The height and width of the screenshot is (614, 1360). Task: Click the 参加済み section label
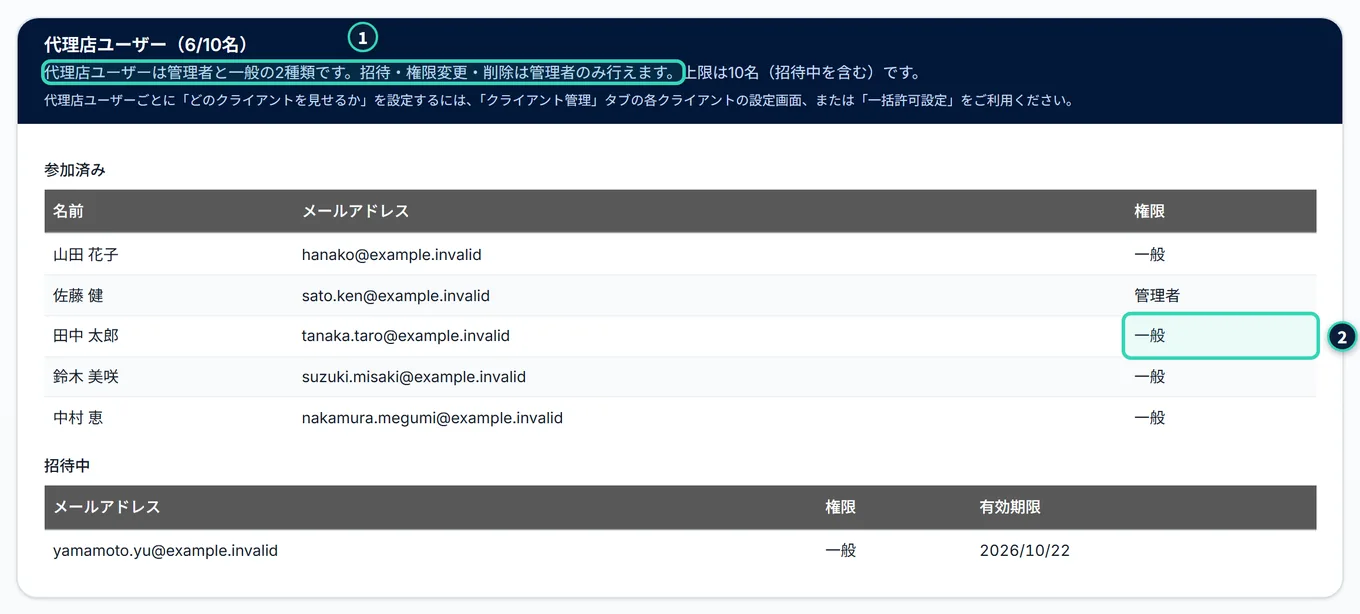75,170
